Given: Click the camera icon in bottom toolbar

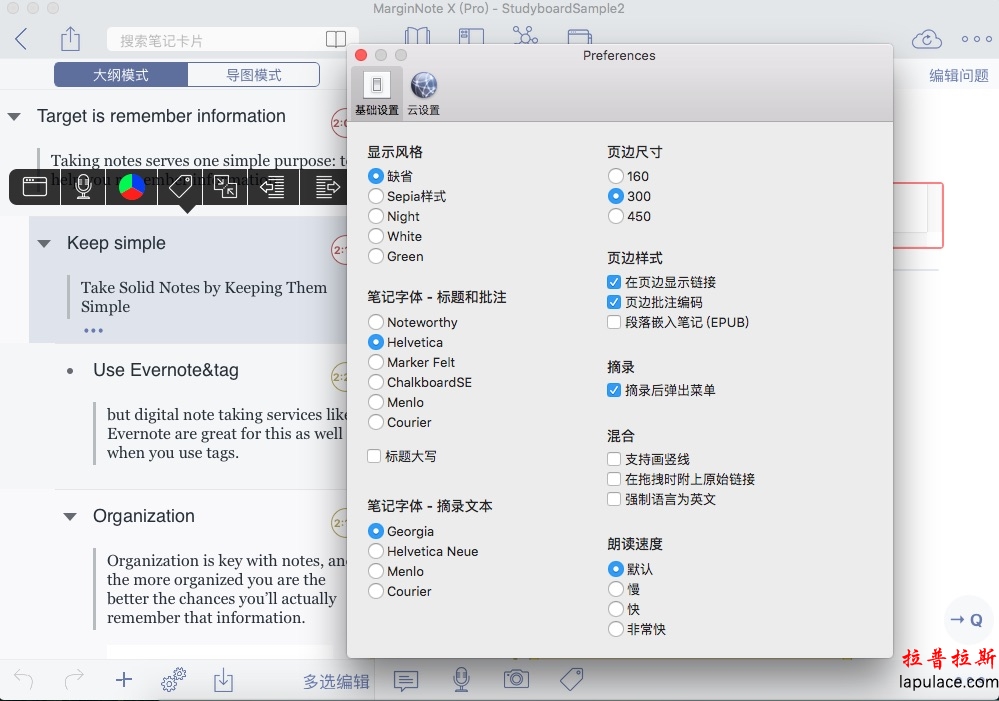Looking at the screenshot, I should pyautogui.click(x=516, y=680).
